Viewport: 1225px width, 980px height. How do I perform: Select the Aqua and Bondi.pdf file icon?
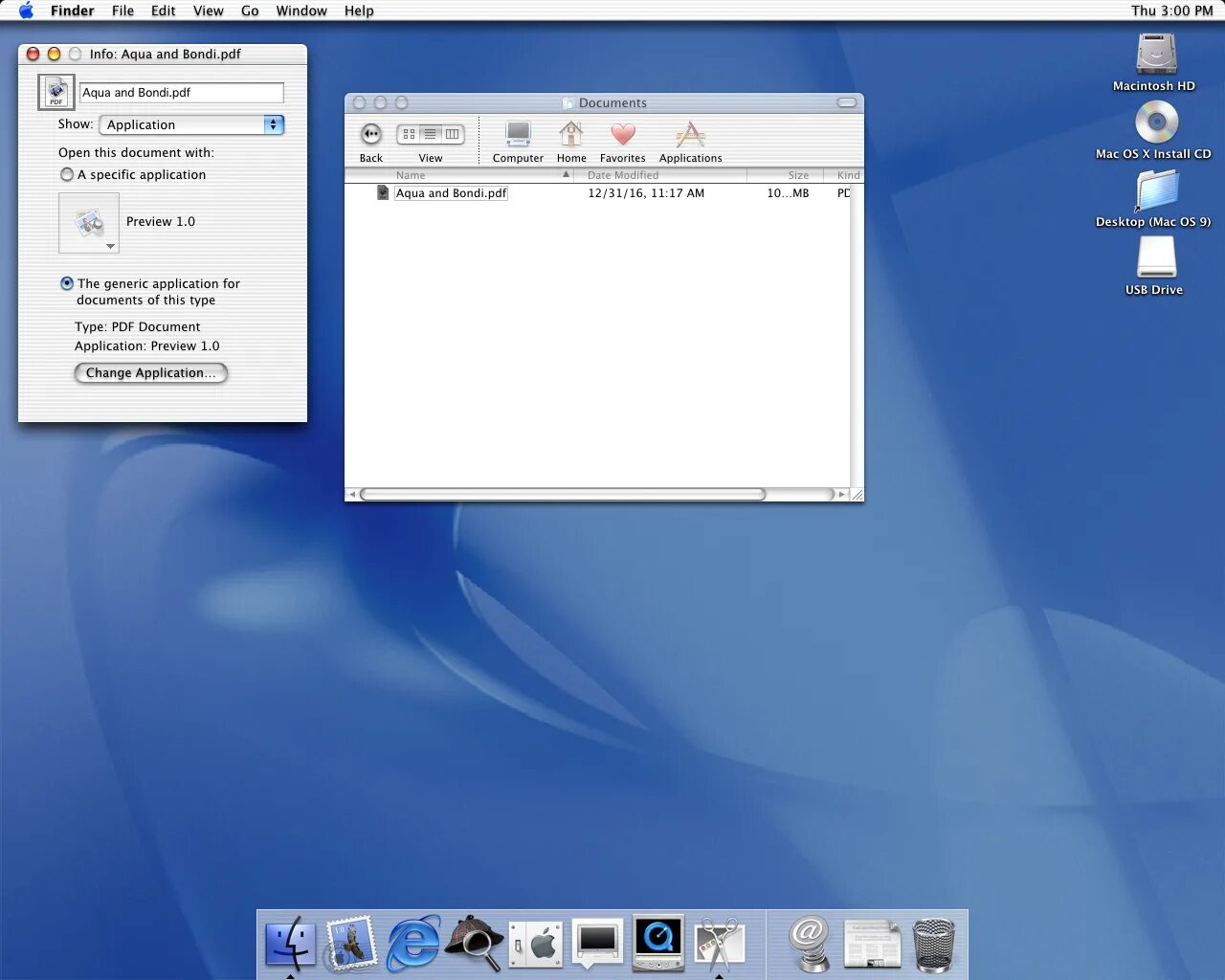[383, 192]
